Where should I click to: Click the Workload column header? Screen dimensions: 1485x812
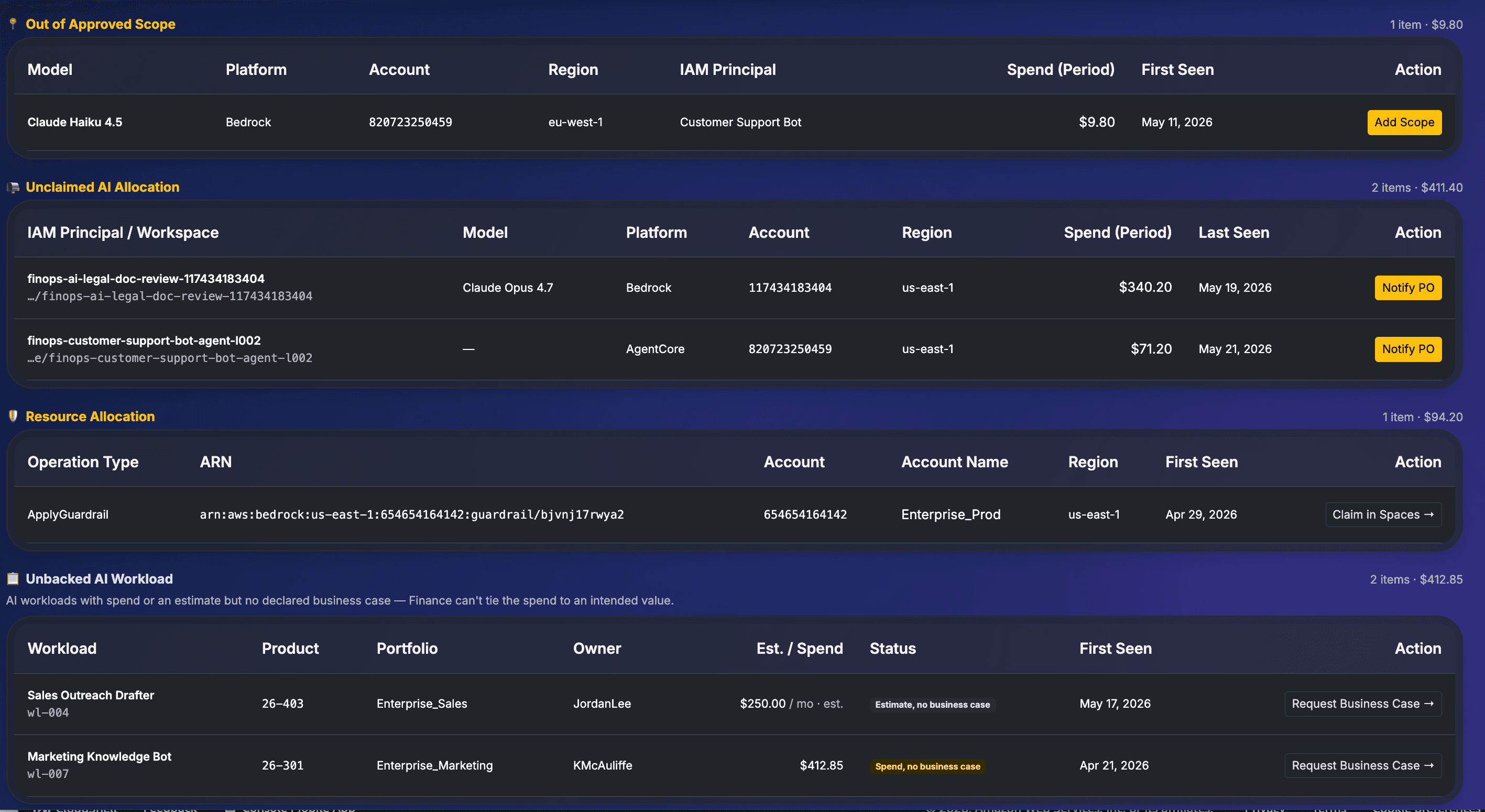(x=62, y=649)
